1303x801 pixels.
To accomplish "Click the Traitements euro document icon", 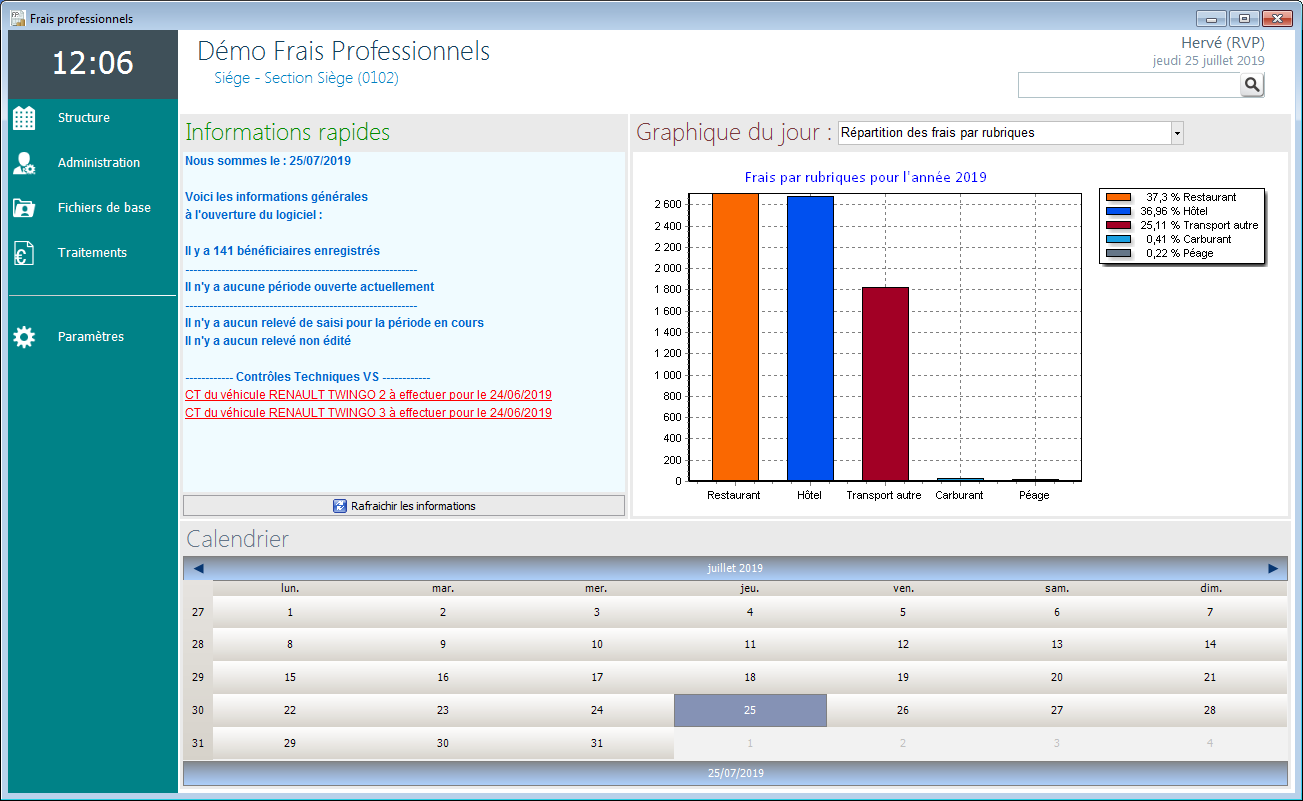I will click(24, 253).
